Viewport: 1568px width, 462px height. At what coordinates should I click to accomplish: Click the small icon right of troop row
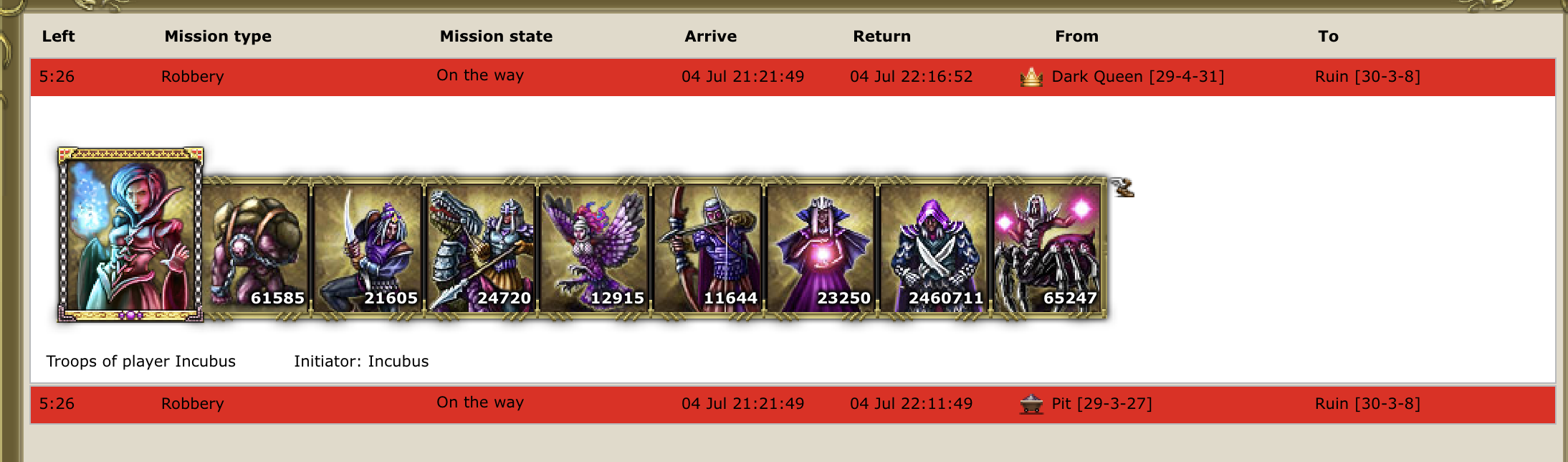click(1123, 188)
